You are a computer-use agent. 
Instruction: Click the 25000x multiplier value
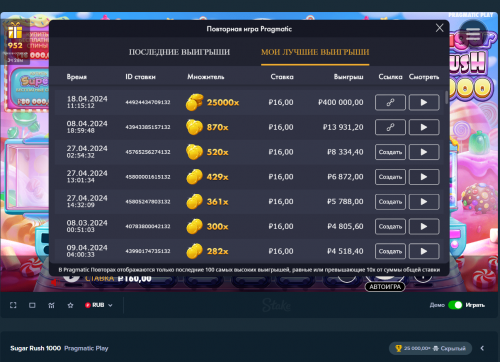coord(223,102)
